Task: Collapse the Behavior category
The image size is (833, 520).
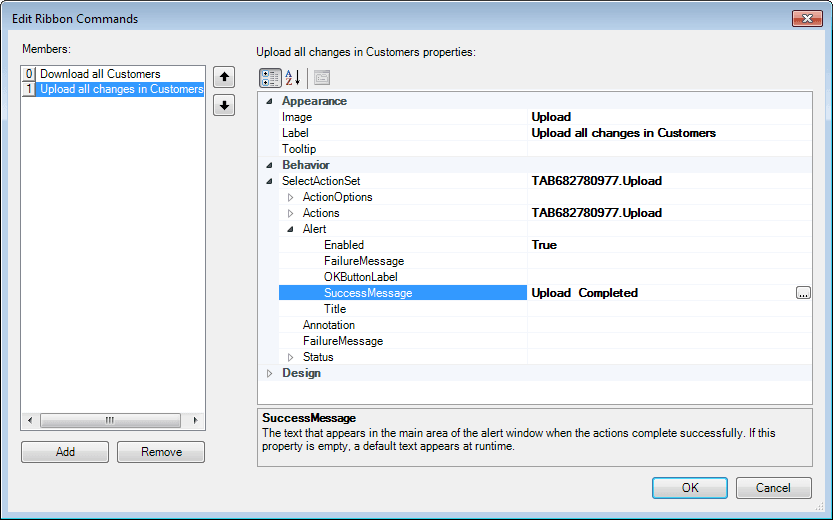Action: (x=269, y=165)
